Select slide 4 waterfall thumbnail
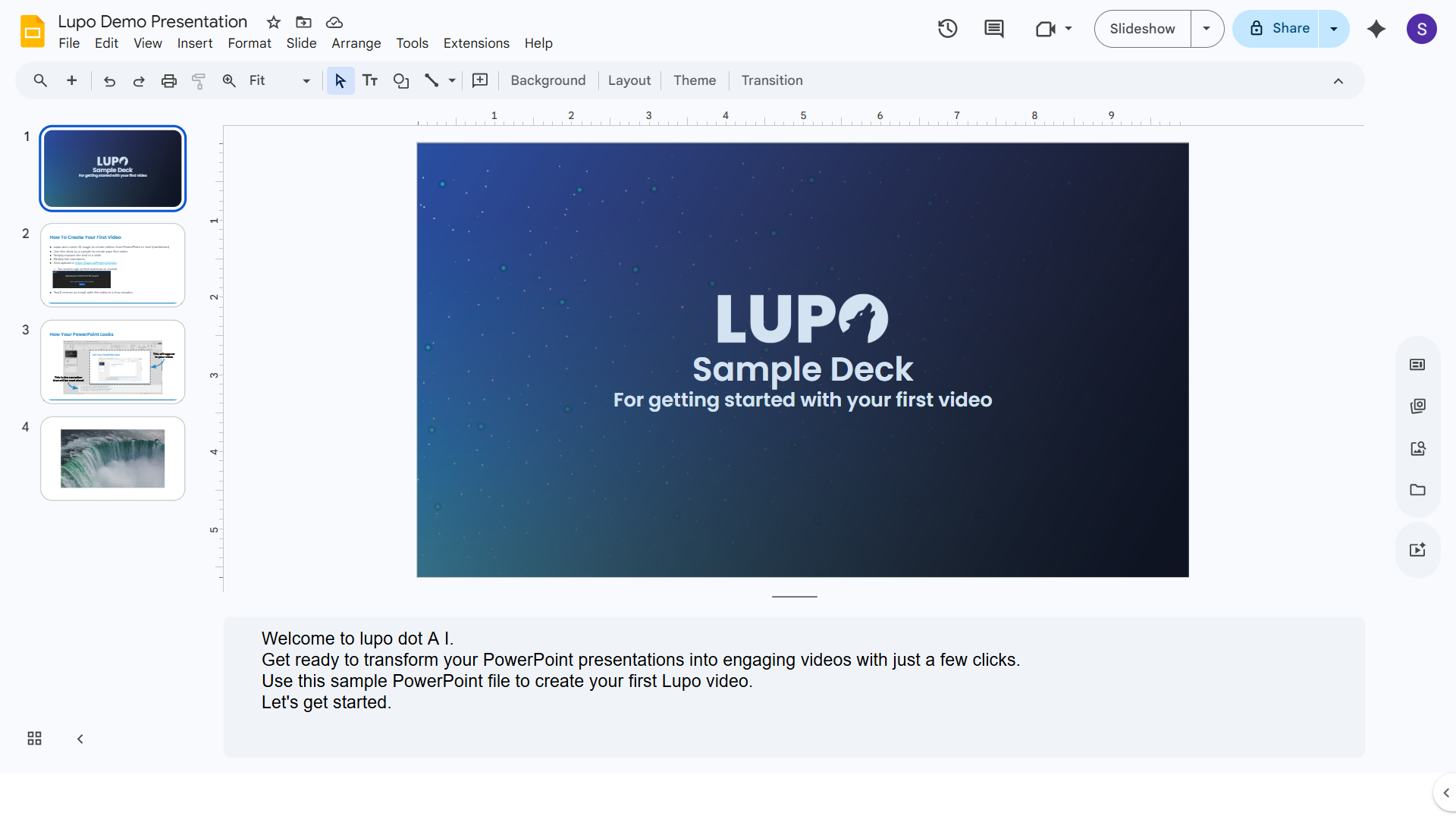The image size is (1456, 819). click(113, 459)
